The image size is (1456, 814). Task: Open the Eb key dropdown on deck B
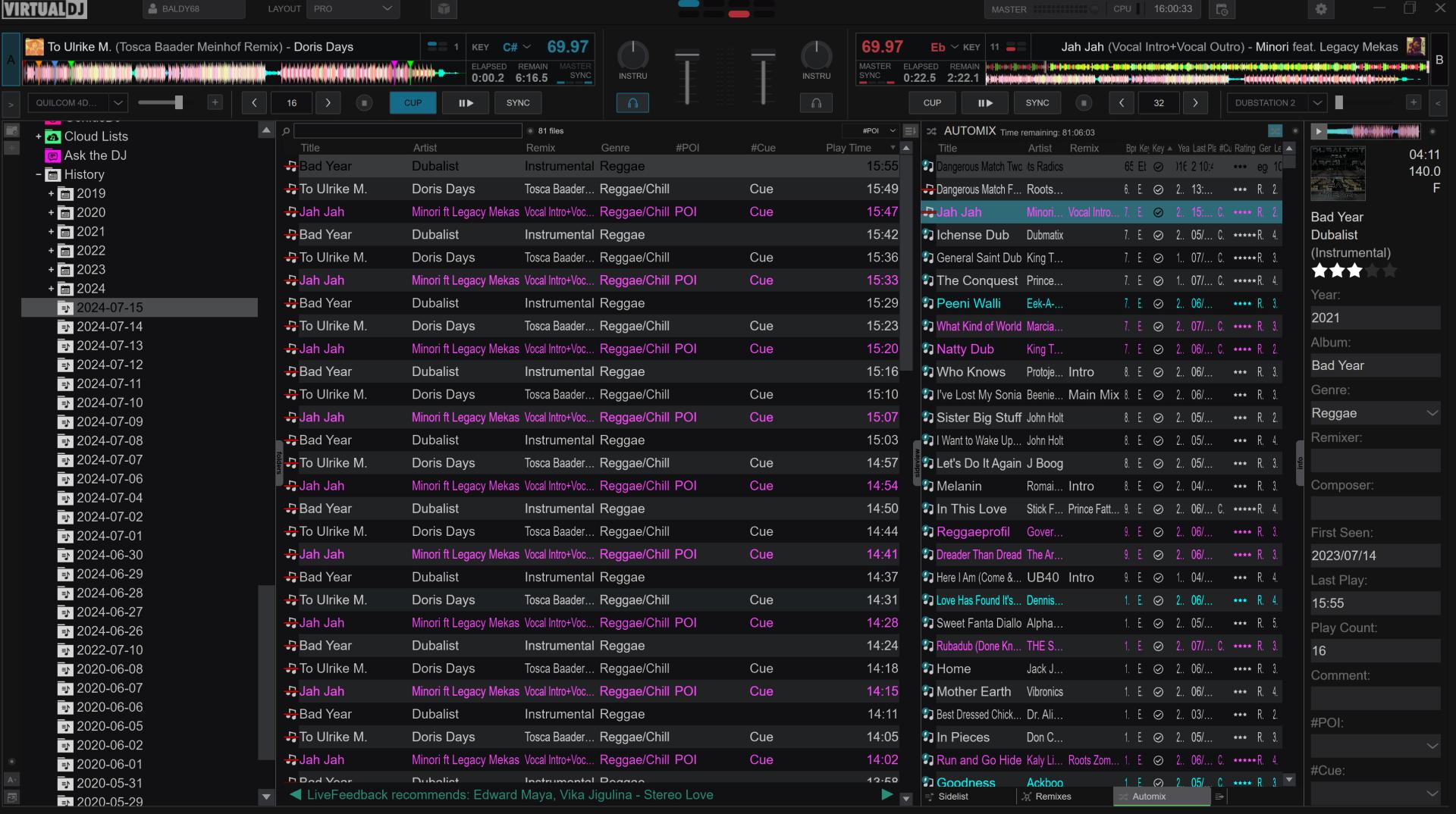coord(944,47)
